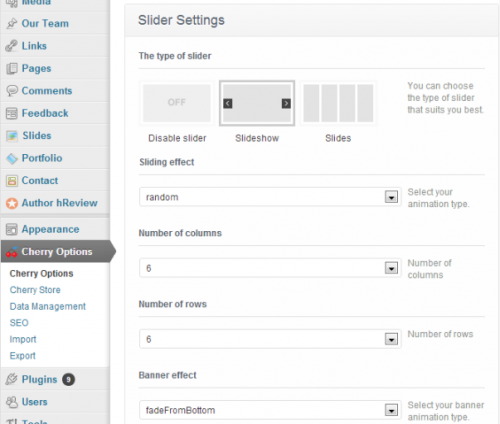Click the Our Team pin icon
This screenshot has width=500, height=424.
pyautogui.click(x=12, y=23)
